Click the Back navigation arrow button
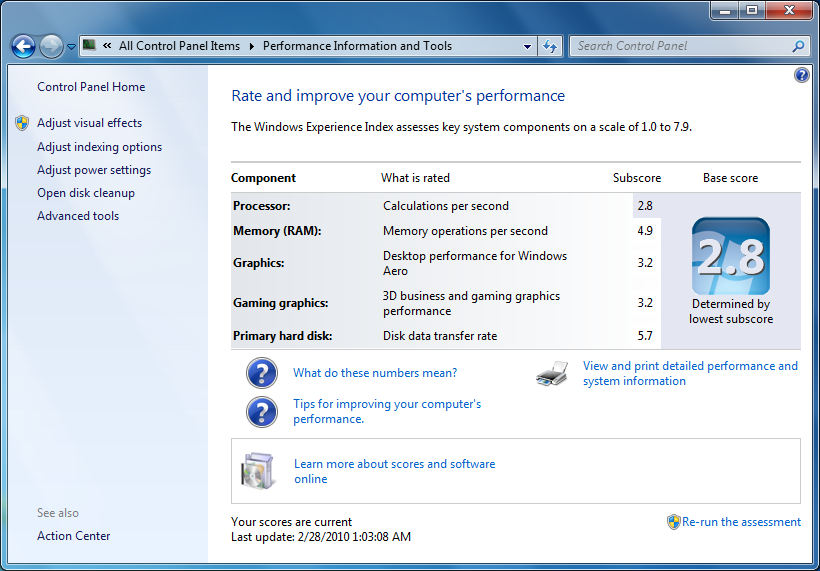 click(24, 47)
